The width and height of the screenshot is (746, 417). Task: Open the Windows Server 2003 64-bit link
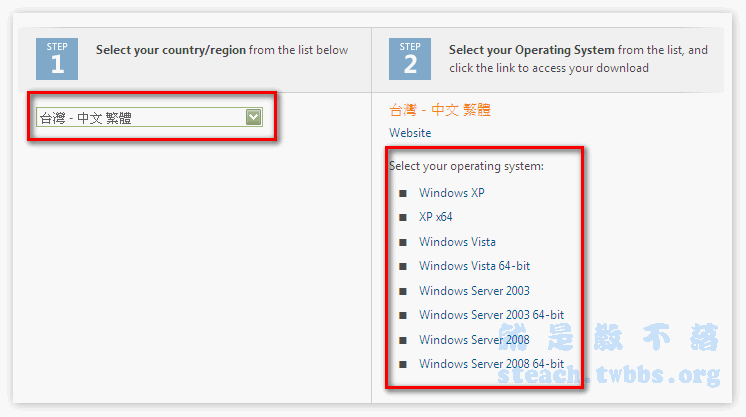click(491, 315)
